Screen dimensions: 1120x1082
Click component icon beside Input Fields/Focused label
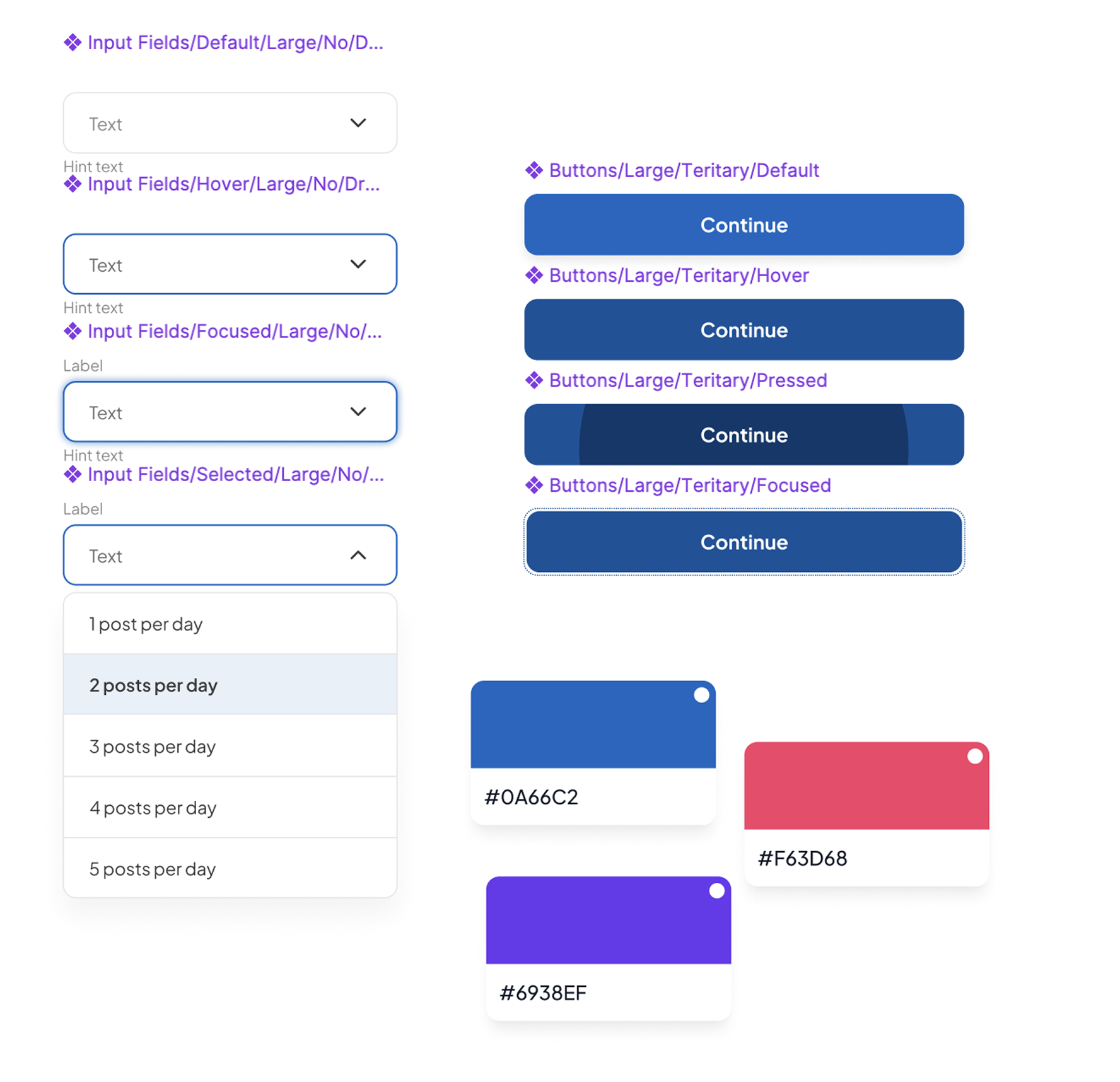(73, 331)
